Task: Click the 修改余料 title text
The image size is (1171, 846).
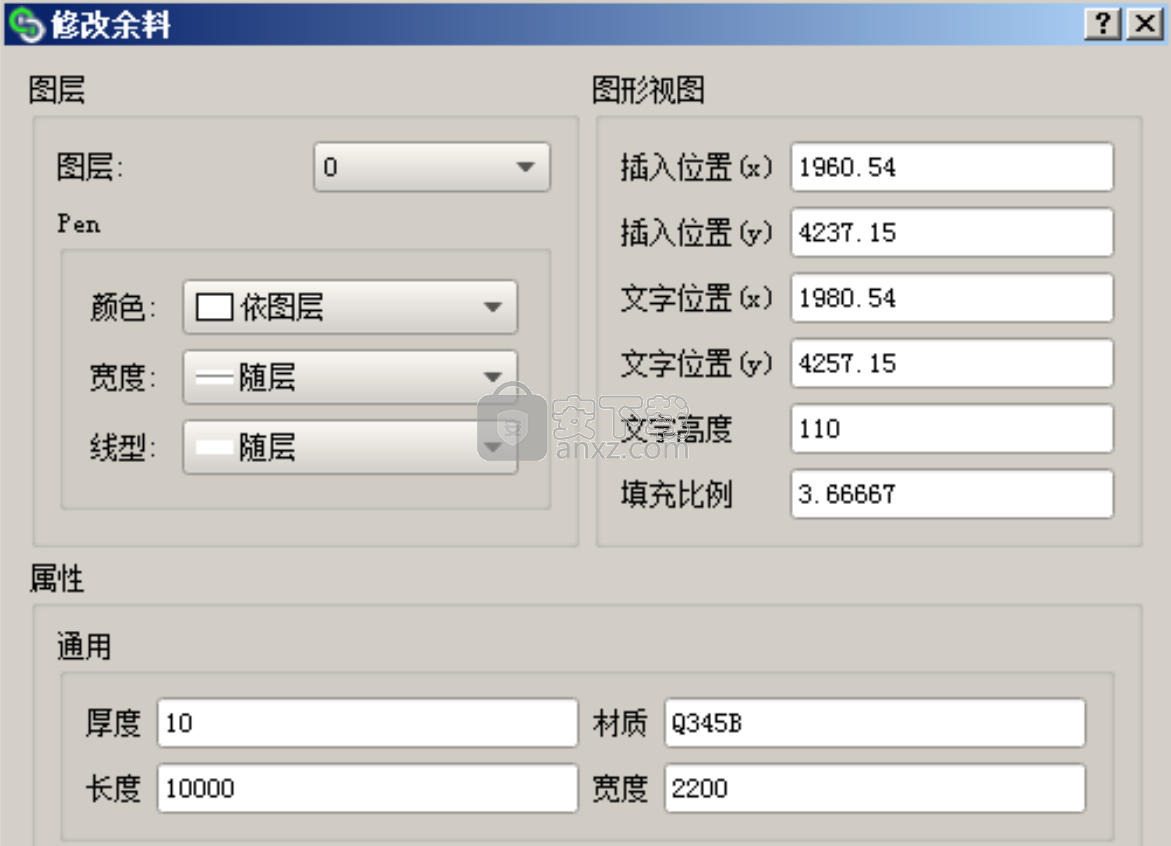Action: pos(111,25)
